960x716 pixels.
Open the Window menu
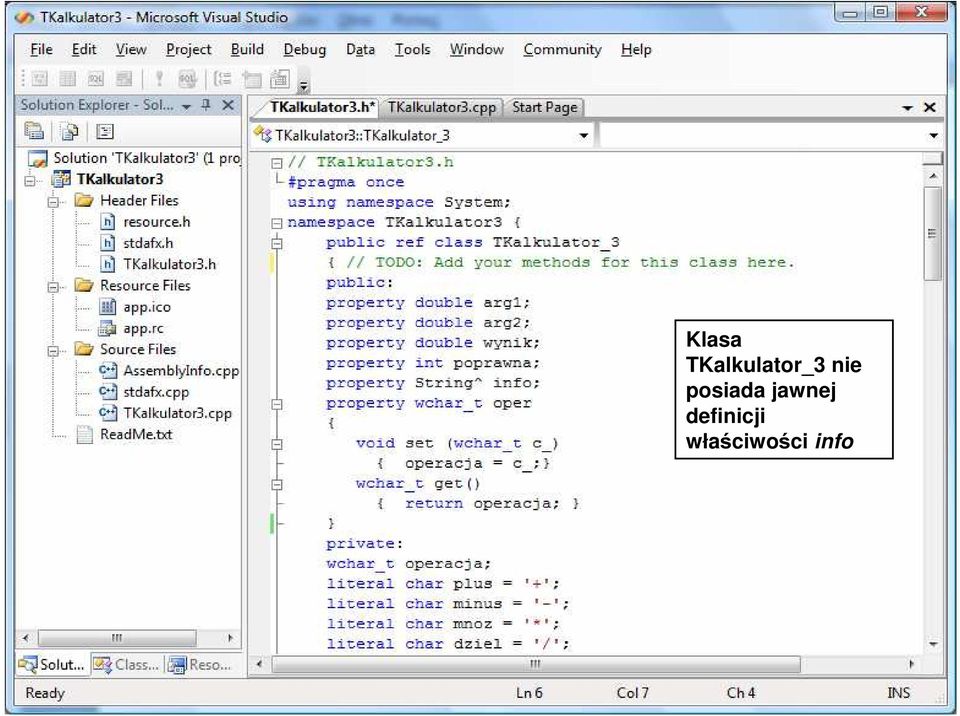(x=476, y=50)
